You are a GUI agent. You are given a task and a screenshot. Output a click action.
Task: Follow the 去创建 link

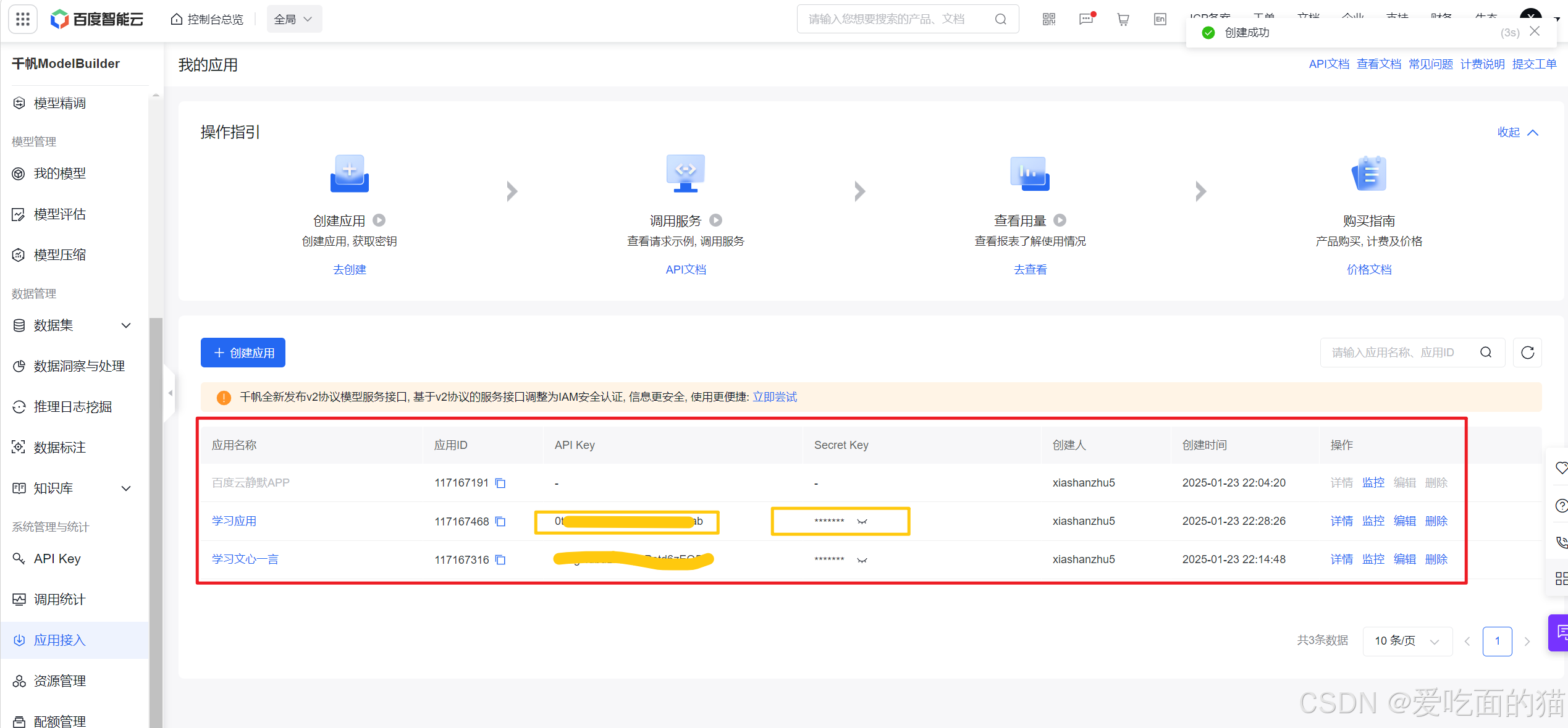pyautogui.click(x=350, y=270)
